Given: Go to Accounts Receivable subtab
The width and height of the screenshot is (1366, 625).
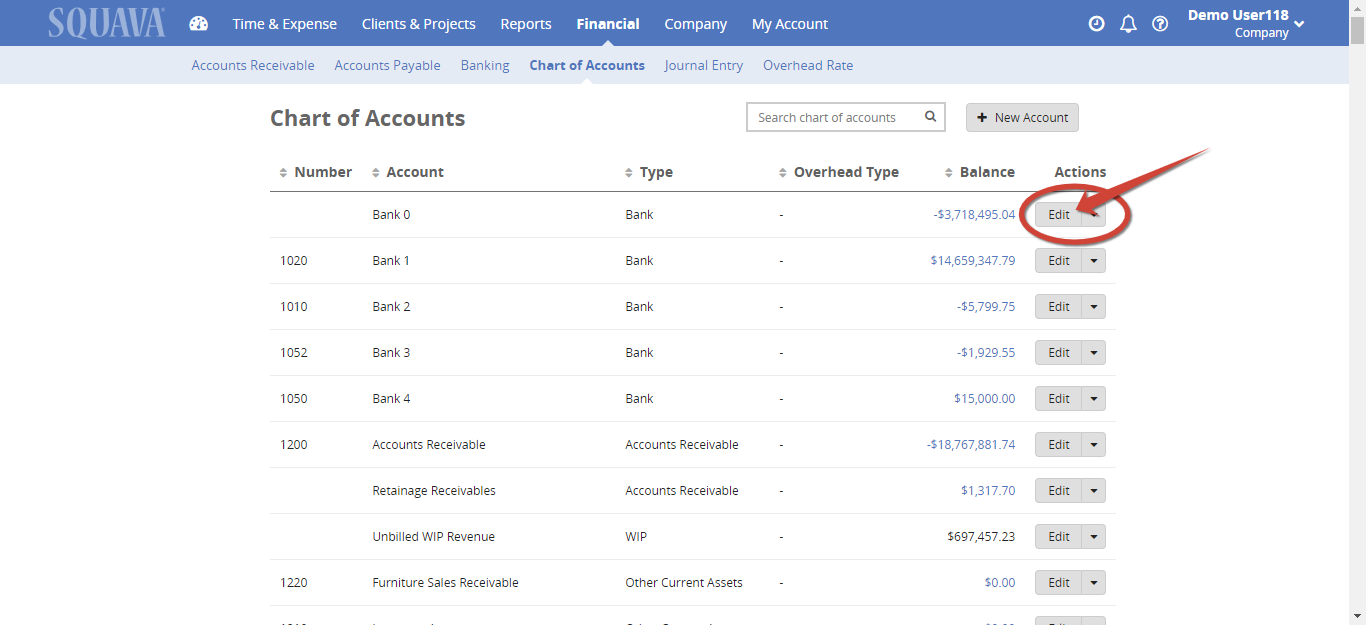Looking at the screenshot, I should coord(253,65).
